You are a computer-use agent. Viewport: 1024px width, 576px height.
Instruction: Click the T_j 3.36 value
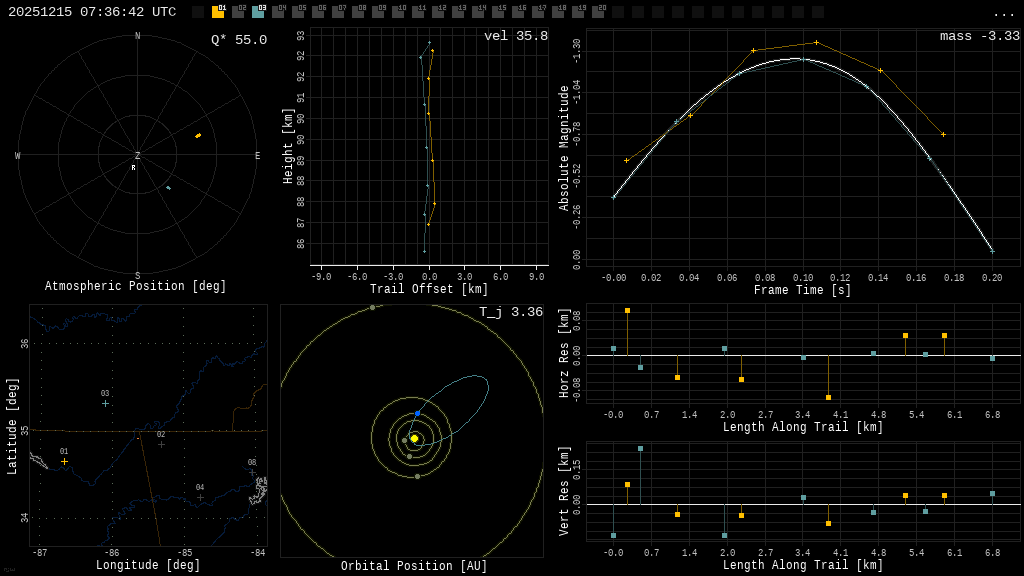(511, 312)
